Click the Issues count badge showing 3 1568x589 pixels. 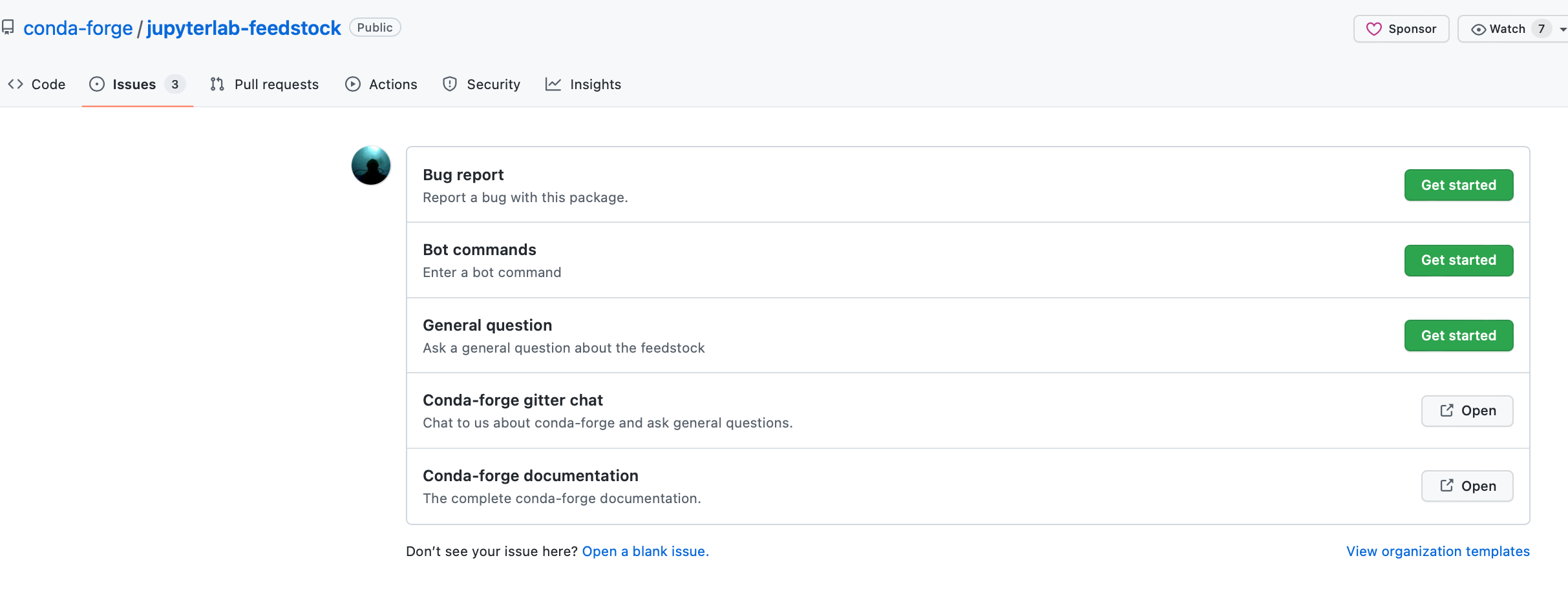[x=175, y=84]
